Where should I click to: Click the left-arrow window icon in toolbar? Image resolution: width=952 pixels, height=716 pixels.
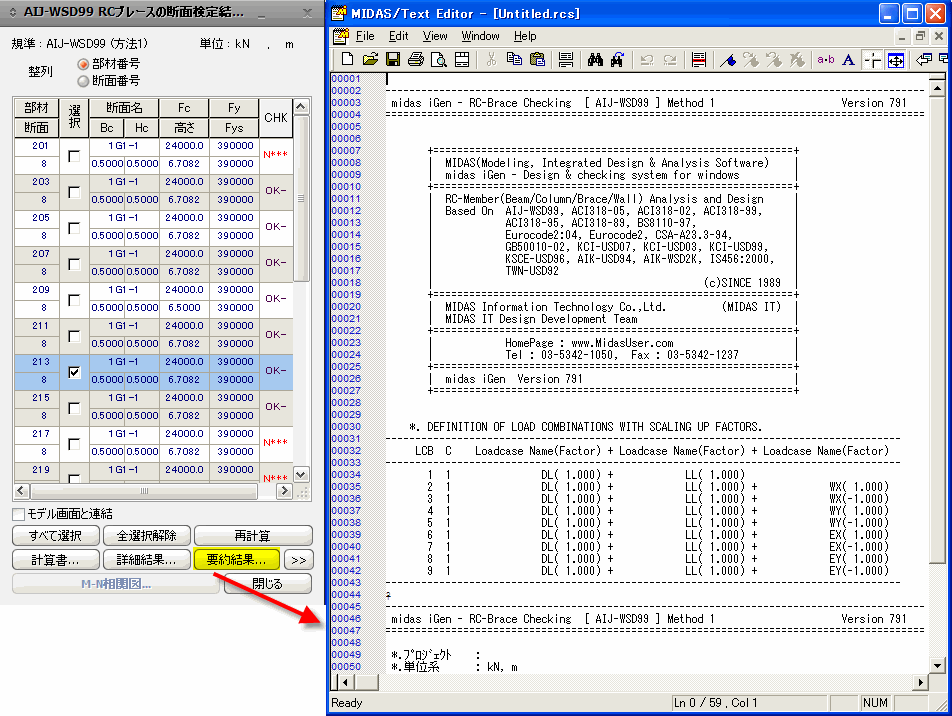[924, 60]
